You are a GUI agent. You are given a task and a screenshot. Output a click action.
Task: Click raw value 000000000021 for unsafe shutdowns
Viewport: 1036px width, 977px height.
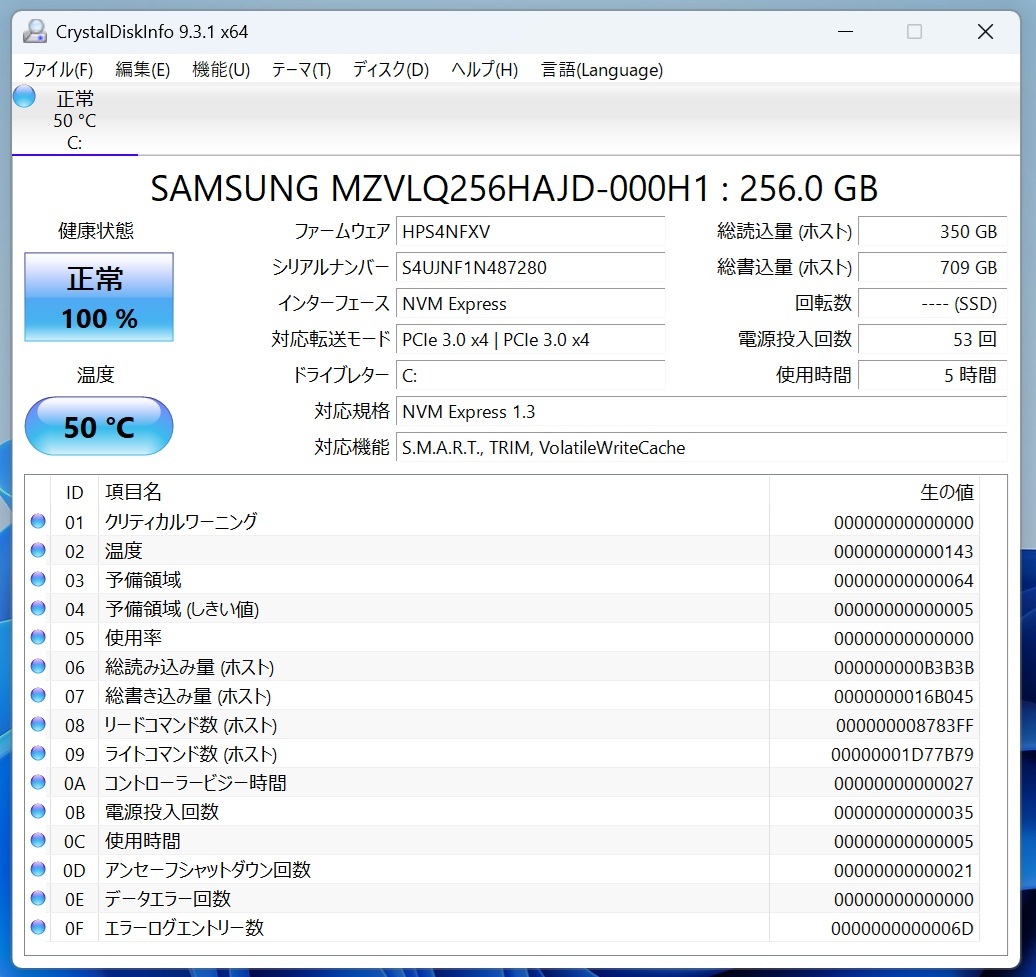coord(903,871)
